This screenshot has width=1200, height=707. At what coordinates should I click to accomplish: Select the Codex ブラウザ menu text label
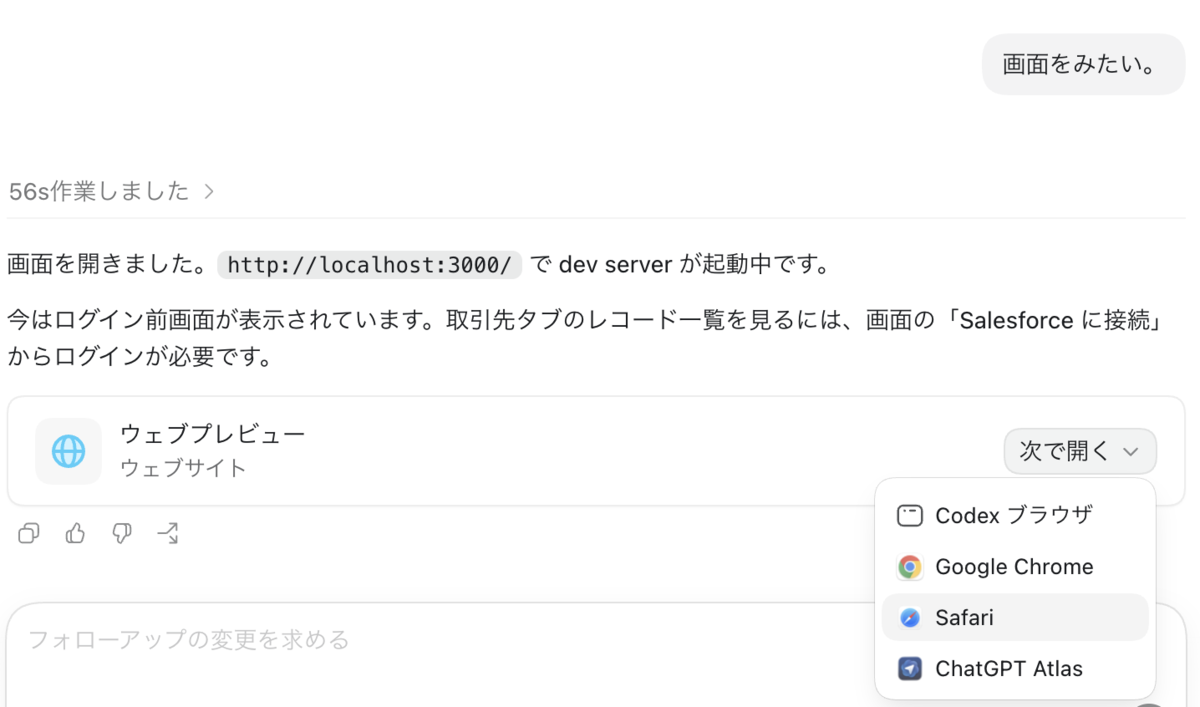coord(1014,516)
